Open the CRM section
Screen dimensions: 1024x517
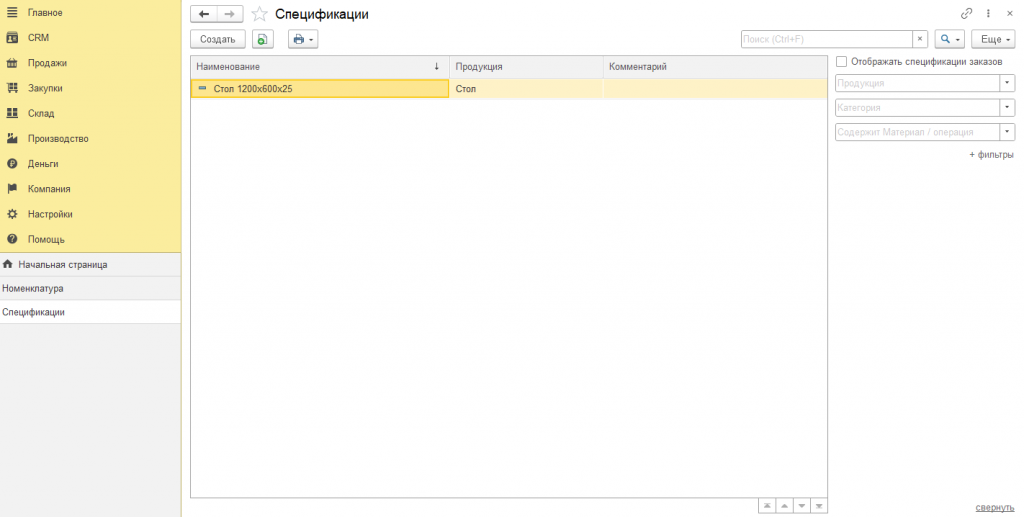coord(38,38)
